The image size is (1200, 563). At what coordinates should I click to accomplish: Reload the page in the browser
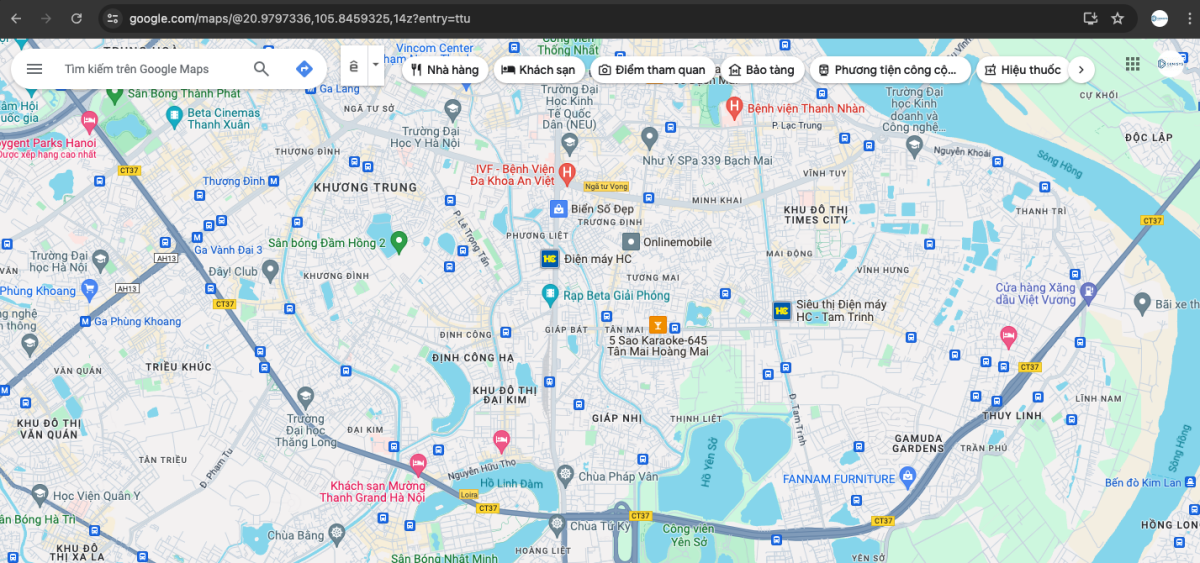click(77, 19)
